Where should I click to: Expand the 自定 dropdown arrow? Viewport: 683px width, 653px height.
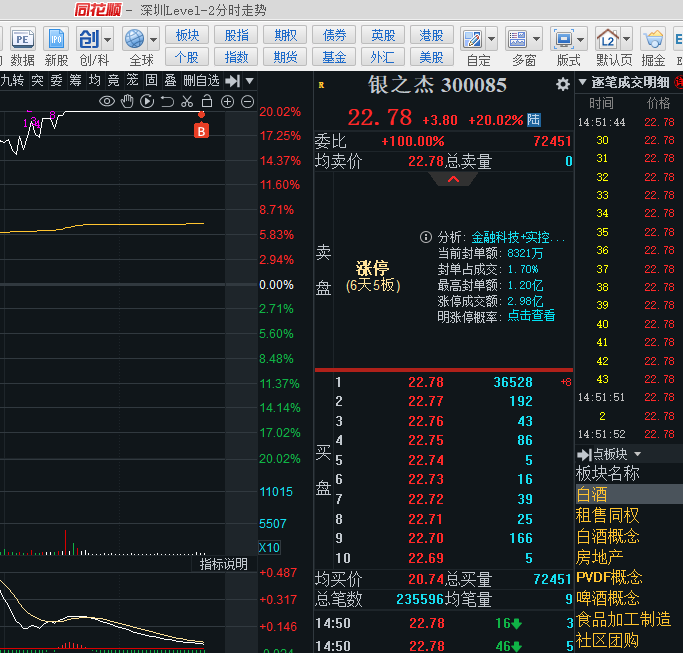tap(491, 40)
